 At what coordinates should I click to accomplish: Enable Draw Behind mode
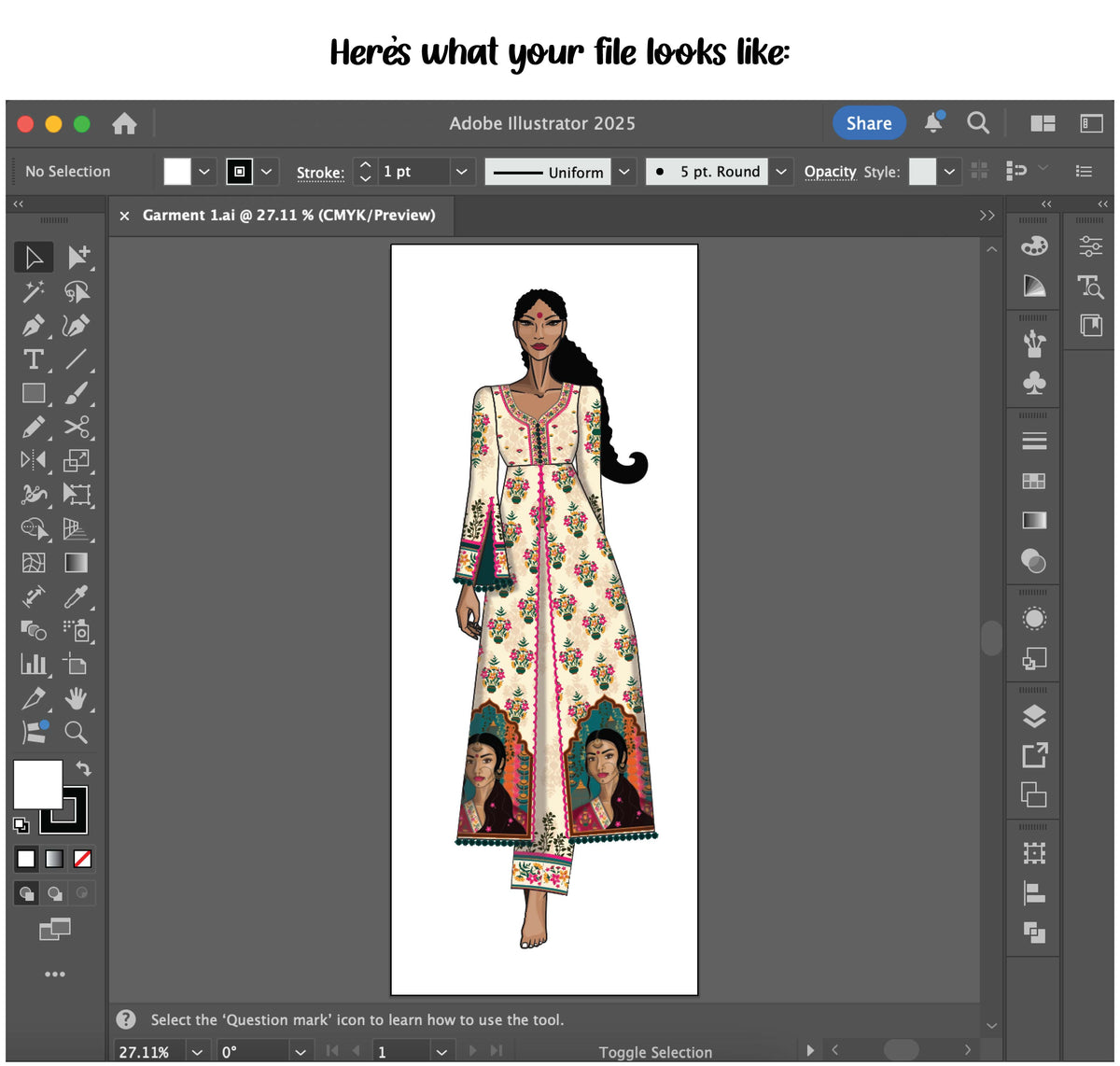point(55,893)
